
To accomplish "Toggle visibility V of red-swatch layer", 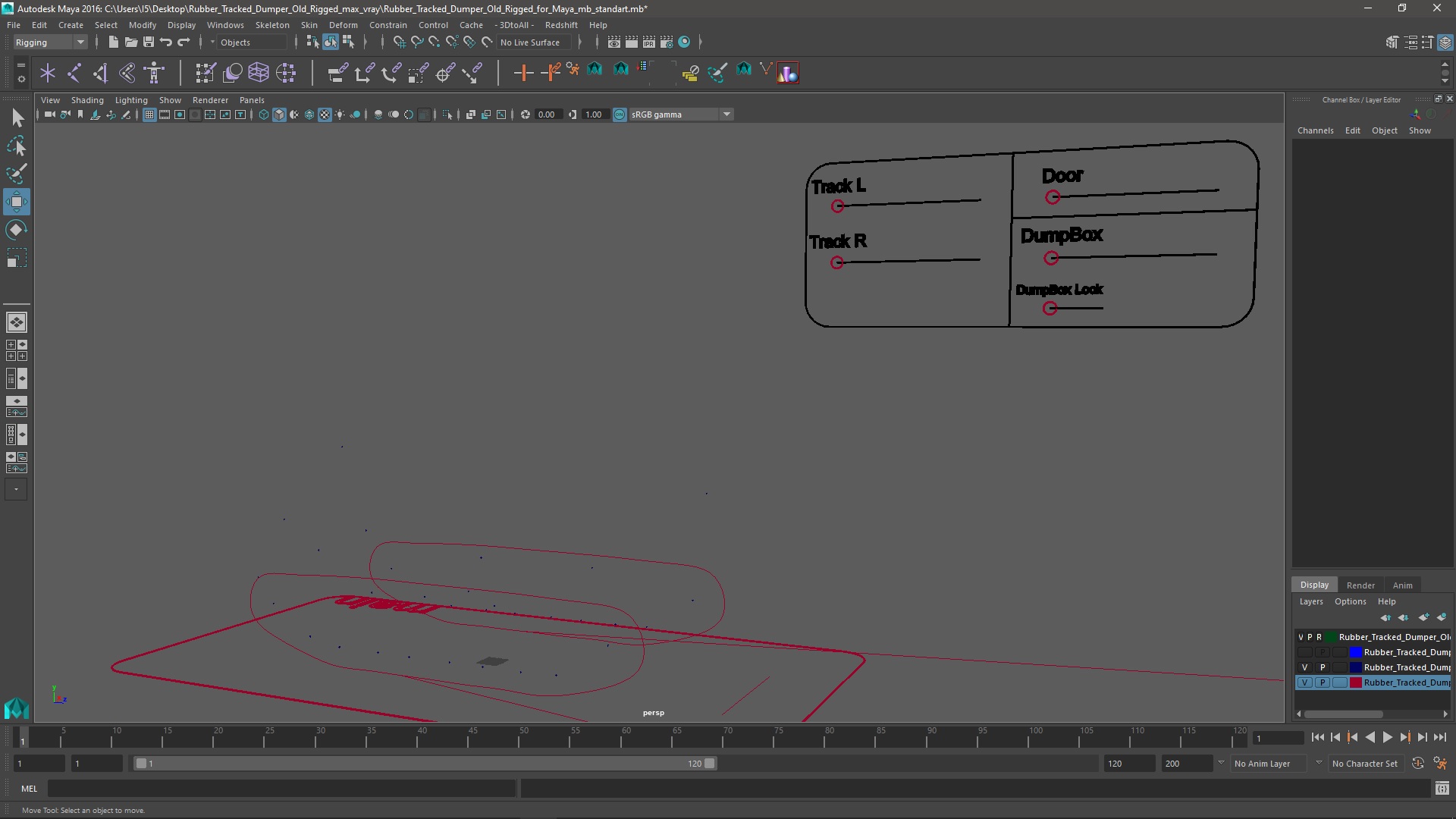I will click(x=1304, y=682).
